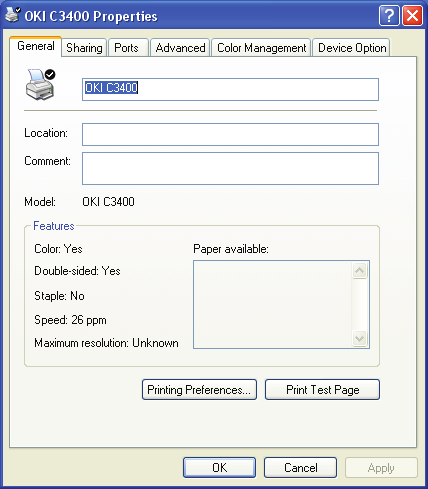
Task: Click the "Double-sided: Yes" text
Action: point(77,271)
